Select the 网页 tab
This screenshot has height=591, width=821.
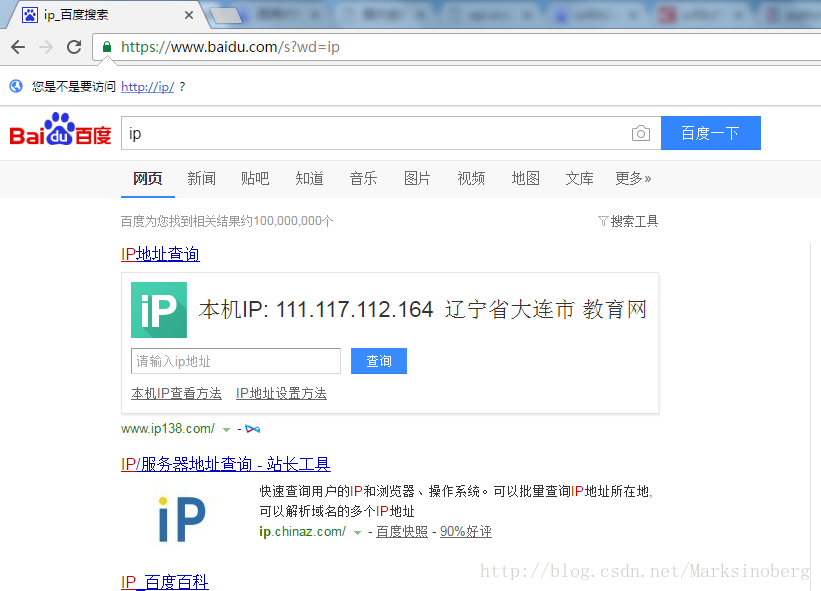(147, 179)
